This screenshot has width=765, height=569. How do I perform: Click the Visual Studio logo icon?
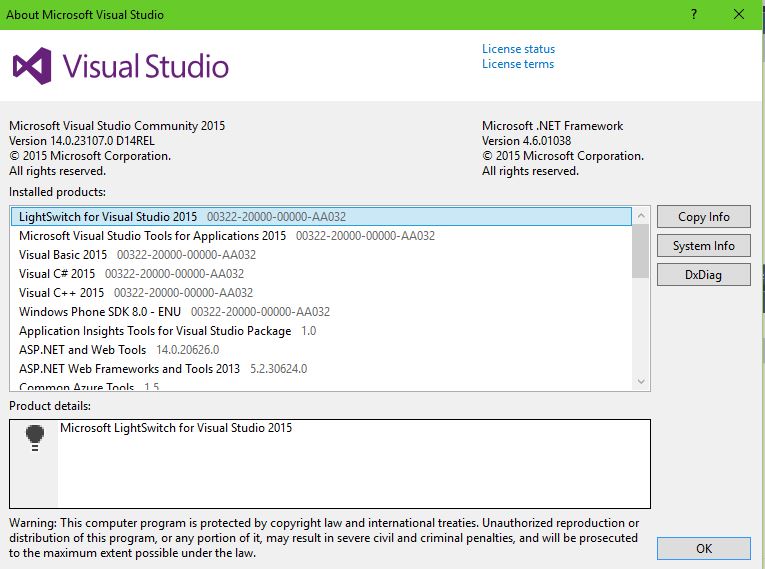(x=32, y=66)
